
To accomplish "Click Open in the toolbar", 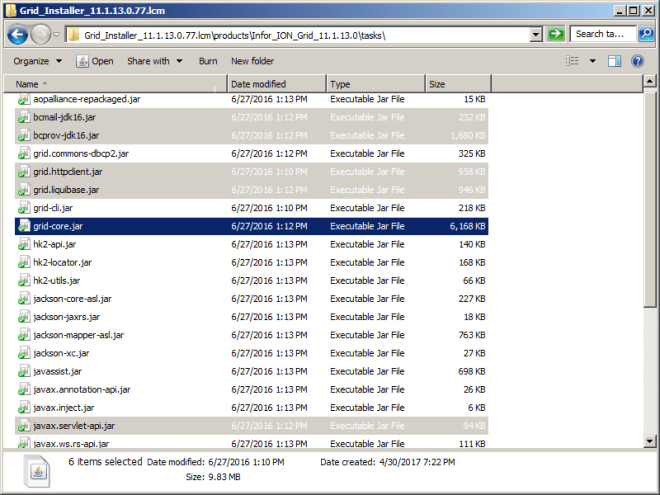I will [96, 61].
